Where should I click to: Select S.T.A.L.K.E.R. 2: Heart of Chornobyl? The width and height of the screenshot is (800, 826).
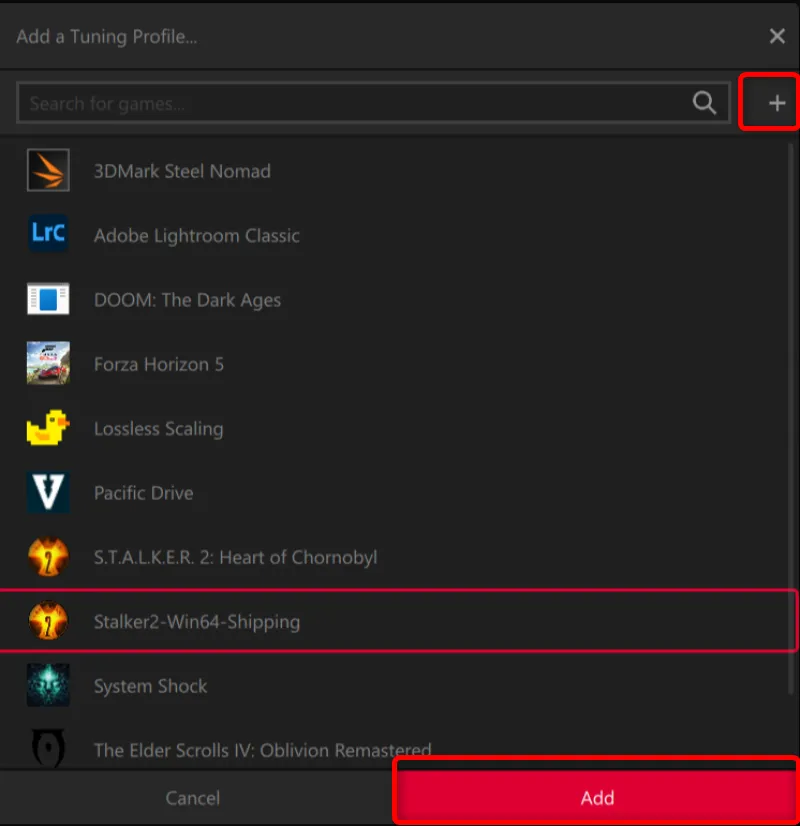394,557
